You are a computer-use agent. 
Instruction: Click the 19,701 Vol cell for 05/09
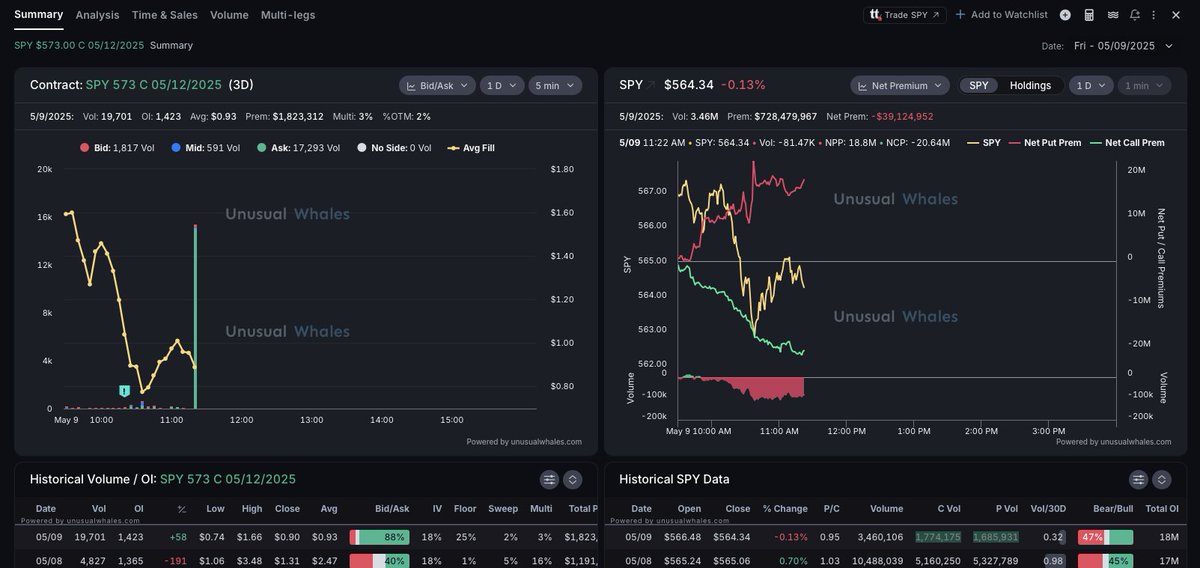[x=90, y=537]
